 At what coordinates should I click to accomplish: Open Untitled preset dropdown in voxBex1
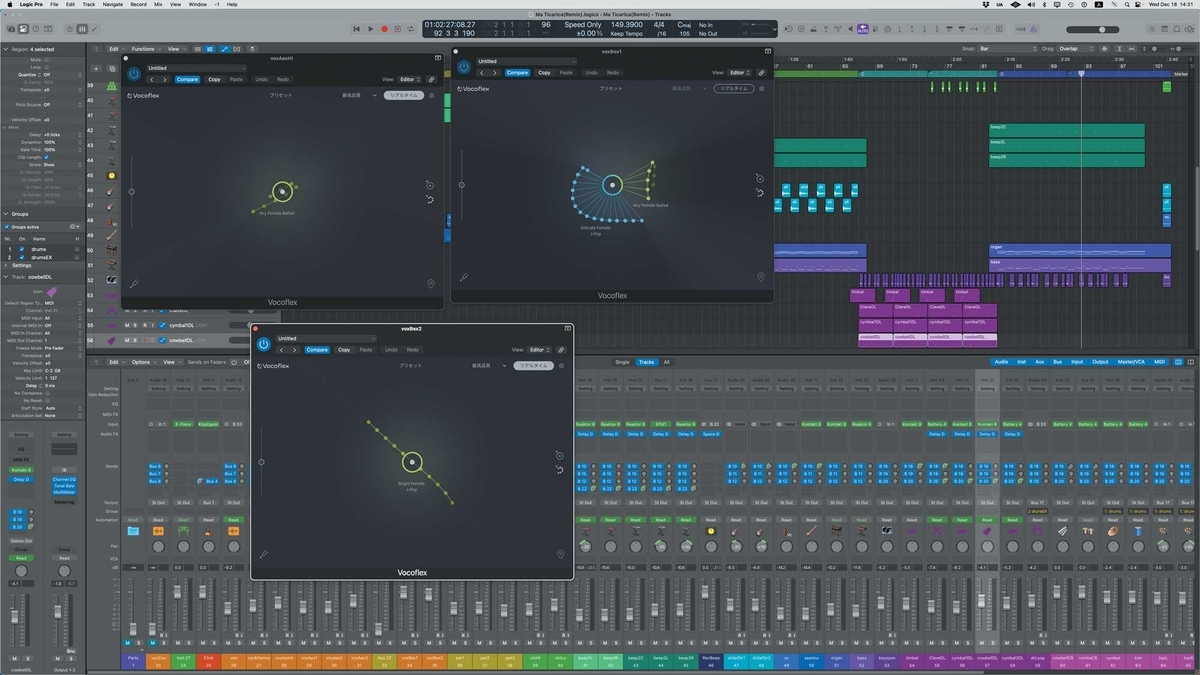526,61
